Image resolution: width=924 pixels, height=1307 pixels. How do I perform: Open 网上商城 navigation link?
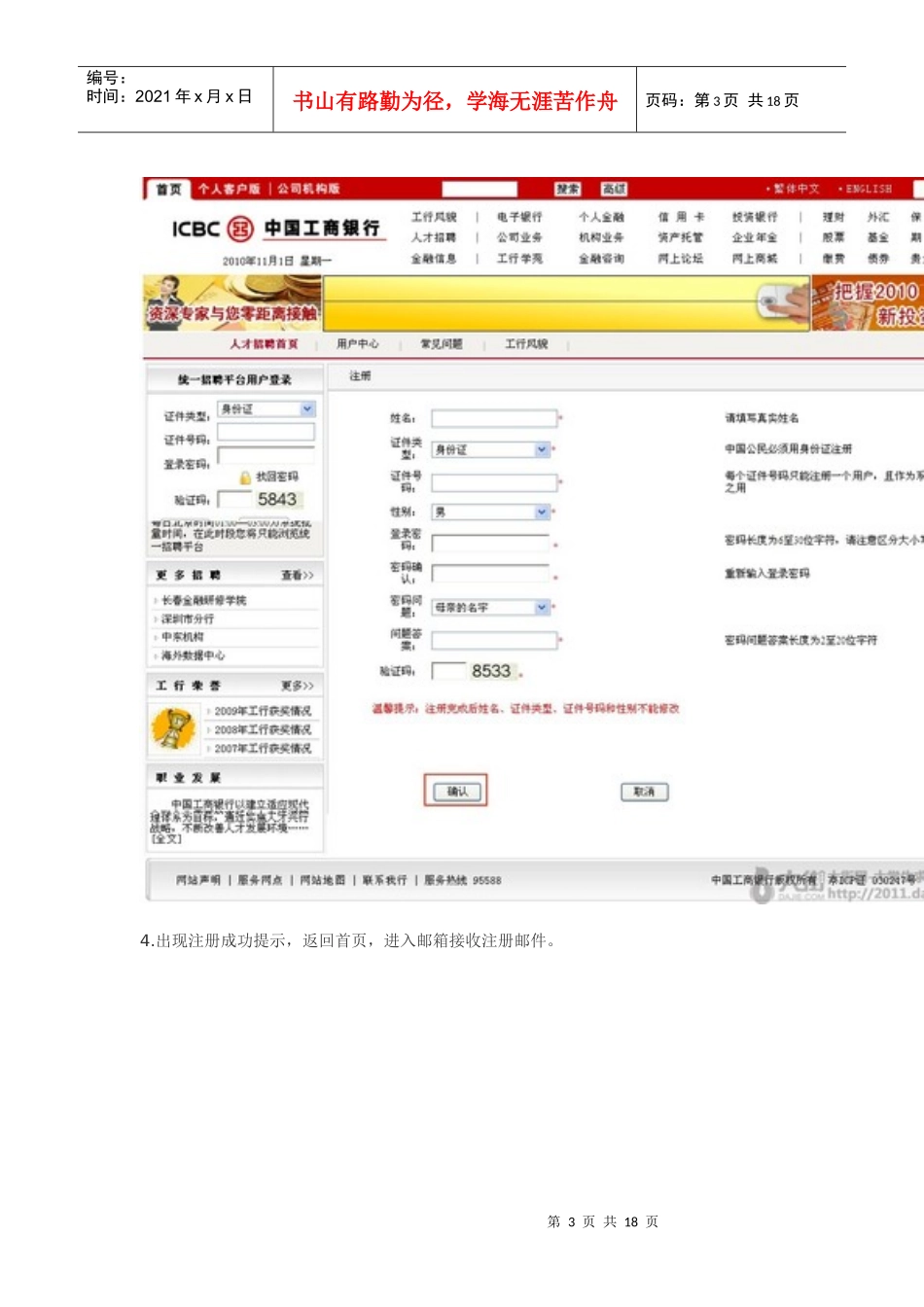755,259
